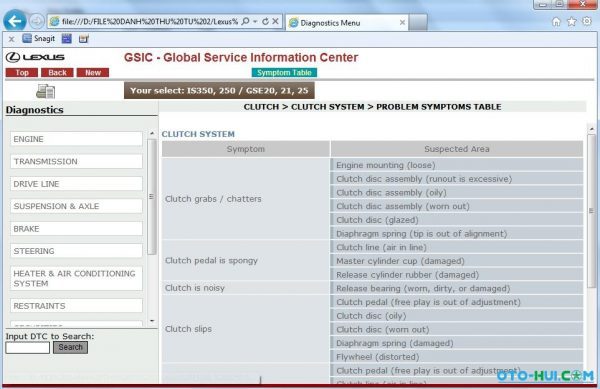
Task: Click the diagnostics list scroll-up arrow
Action: coord(152,133)
